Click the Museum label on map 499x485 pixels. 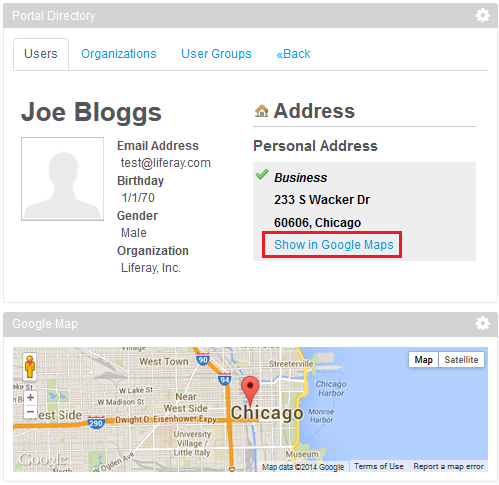302,454
